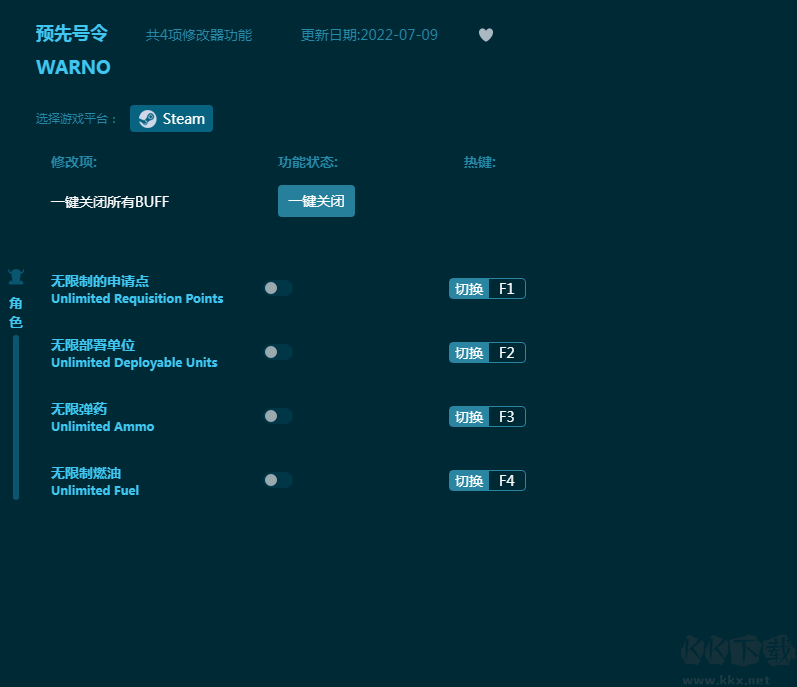The height and width of the screenshot is (687, 797).
Task: Click the F1 hotkey field
Action: 507,289
